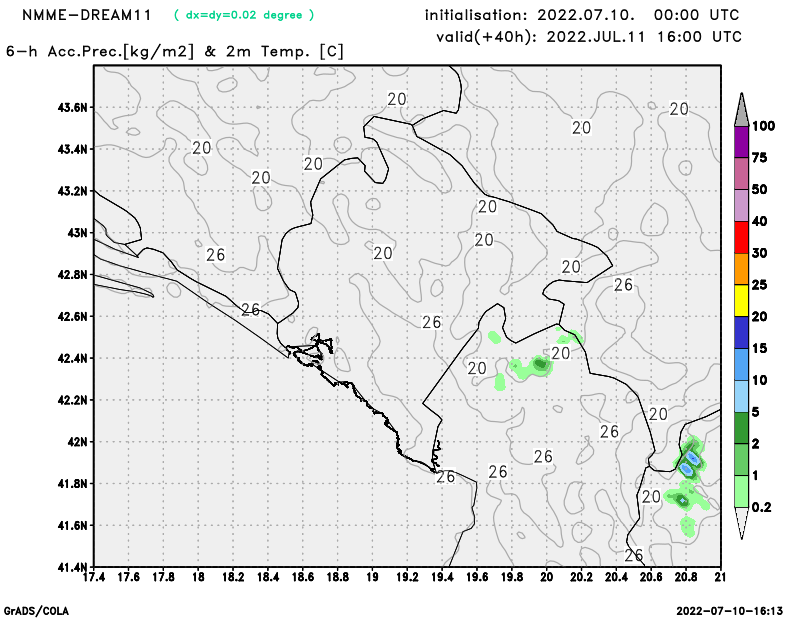Screen dimensions: 800x618
Task: Click the 43.6N latitude axis label
Action: point(72,108)
